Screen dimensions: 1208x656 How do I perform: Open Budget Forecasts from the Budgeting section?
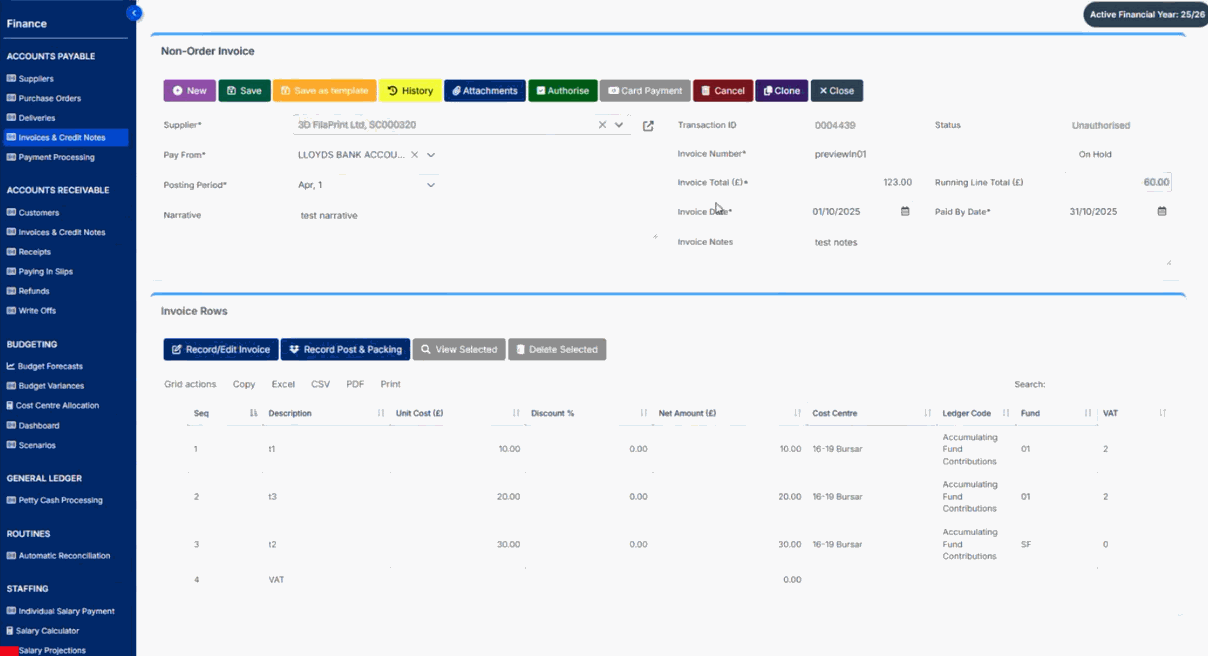(50, 366)
